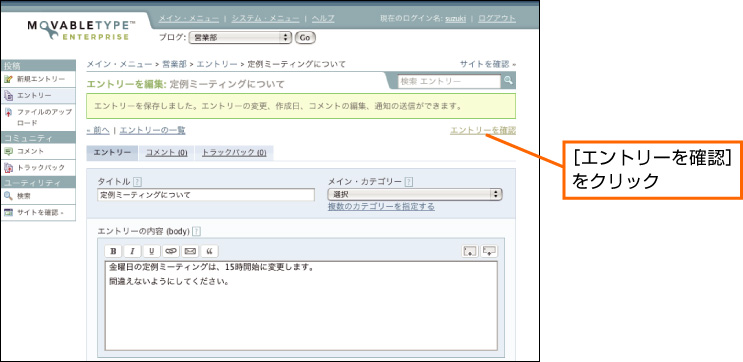Click help icon next to タイトル
This screenshot has height=362, width=743.
pos(137,181)
